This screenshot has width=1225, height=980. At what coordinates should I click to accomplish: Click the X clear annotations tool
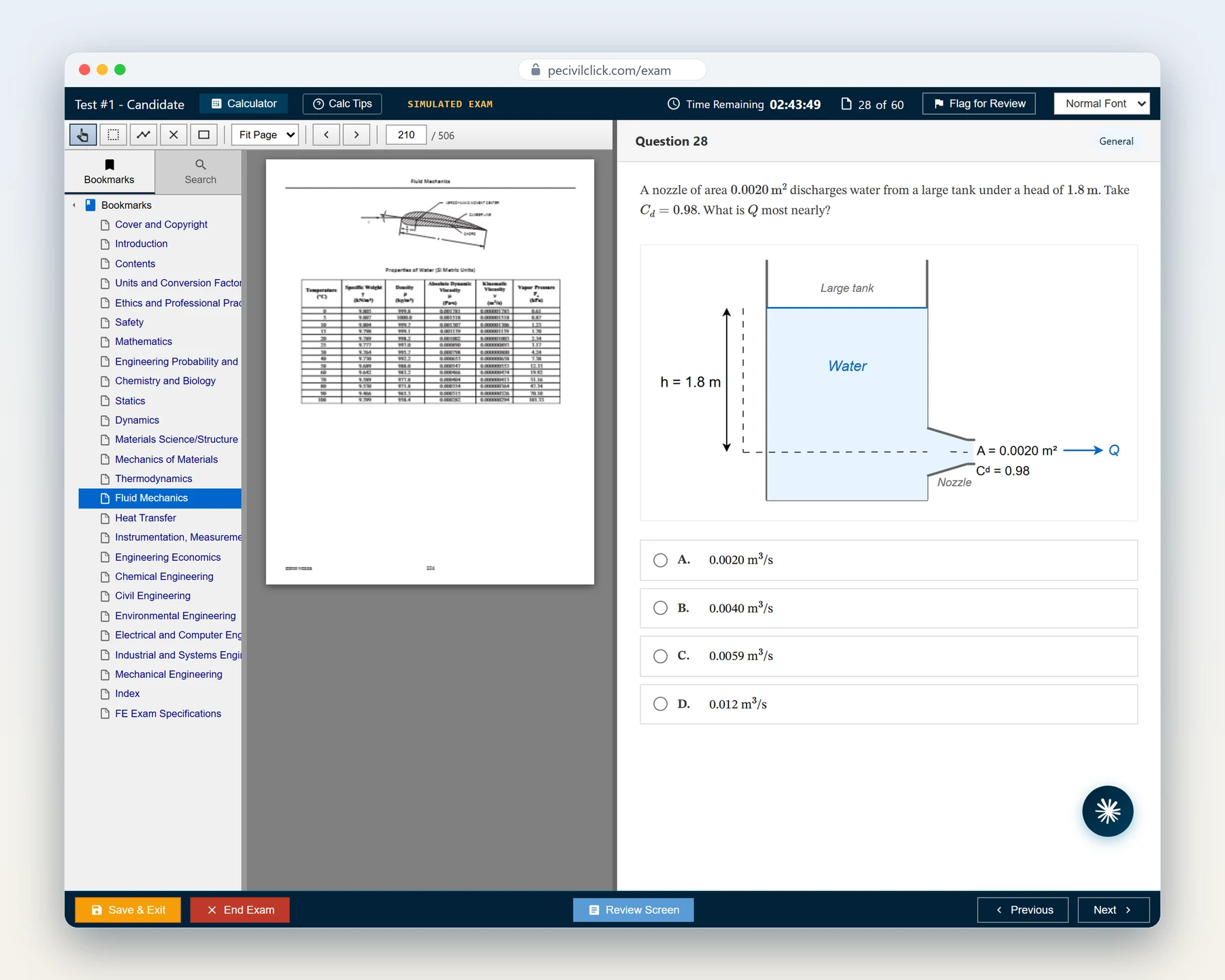pos(174,135)
